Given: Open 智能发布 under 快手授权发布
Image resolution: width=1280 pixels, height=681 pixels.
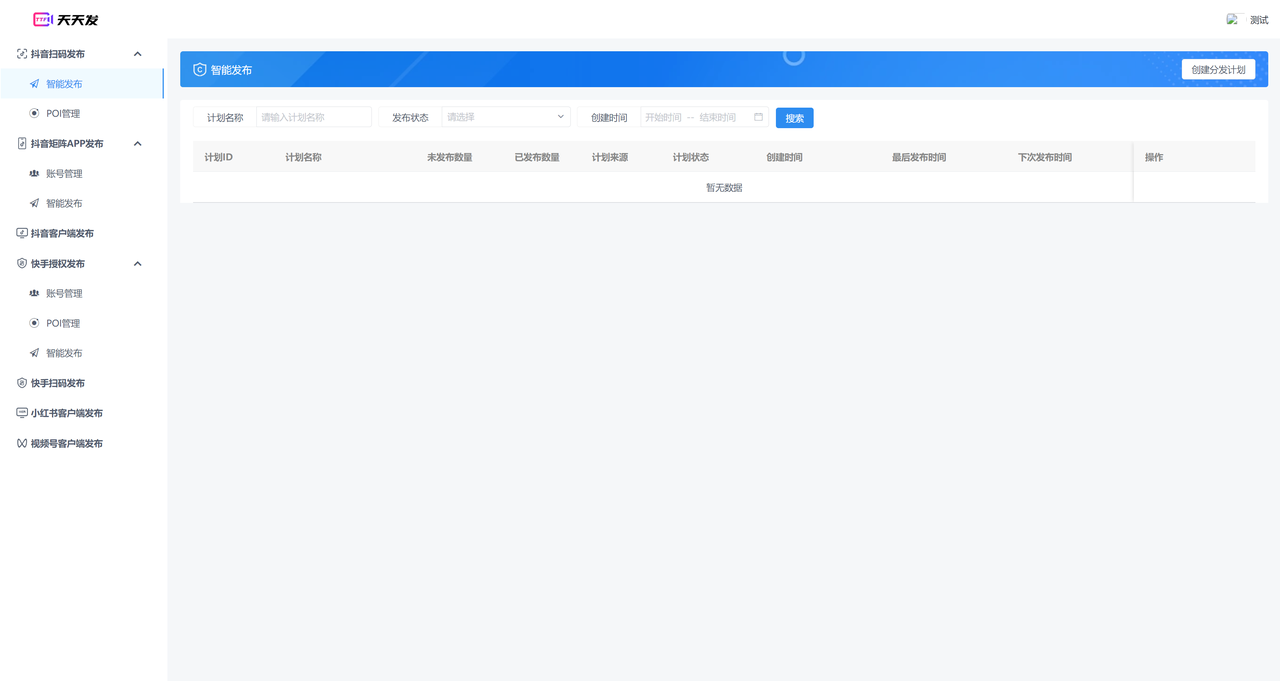Looking at the screenshot, I should point(64,353).
